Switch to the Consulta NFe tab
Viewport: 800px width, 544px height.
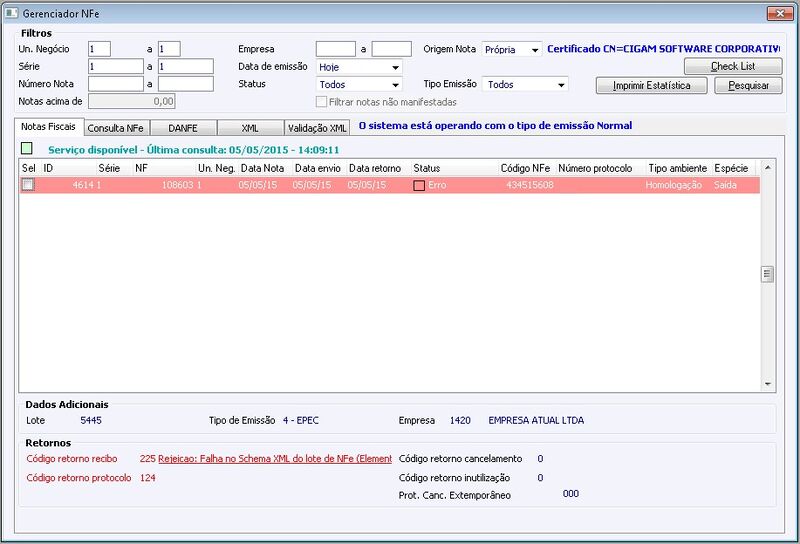116,128
